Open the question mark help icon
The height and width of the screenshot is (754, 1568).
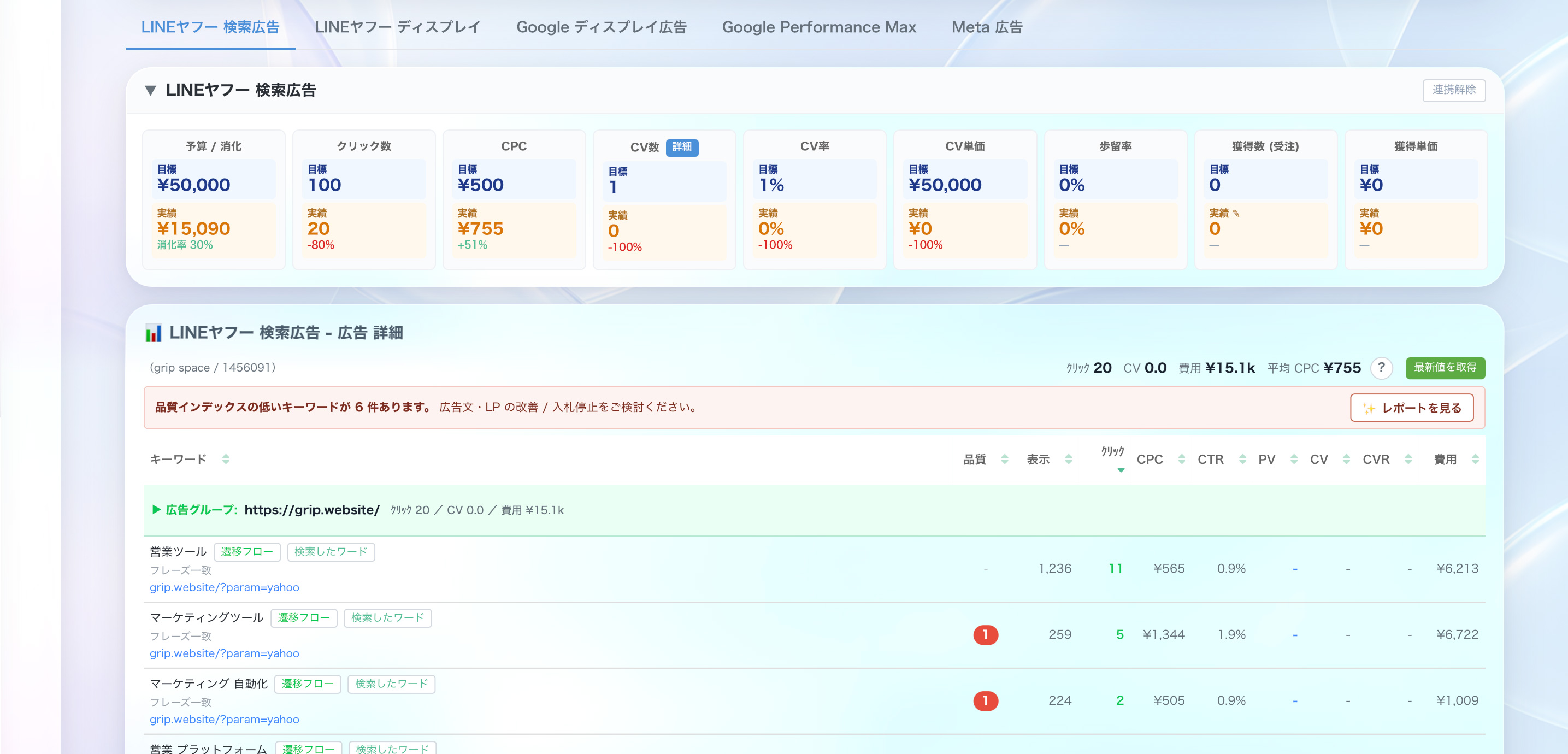(1381, 368)
